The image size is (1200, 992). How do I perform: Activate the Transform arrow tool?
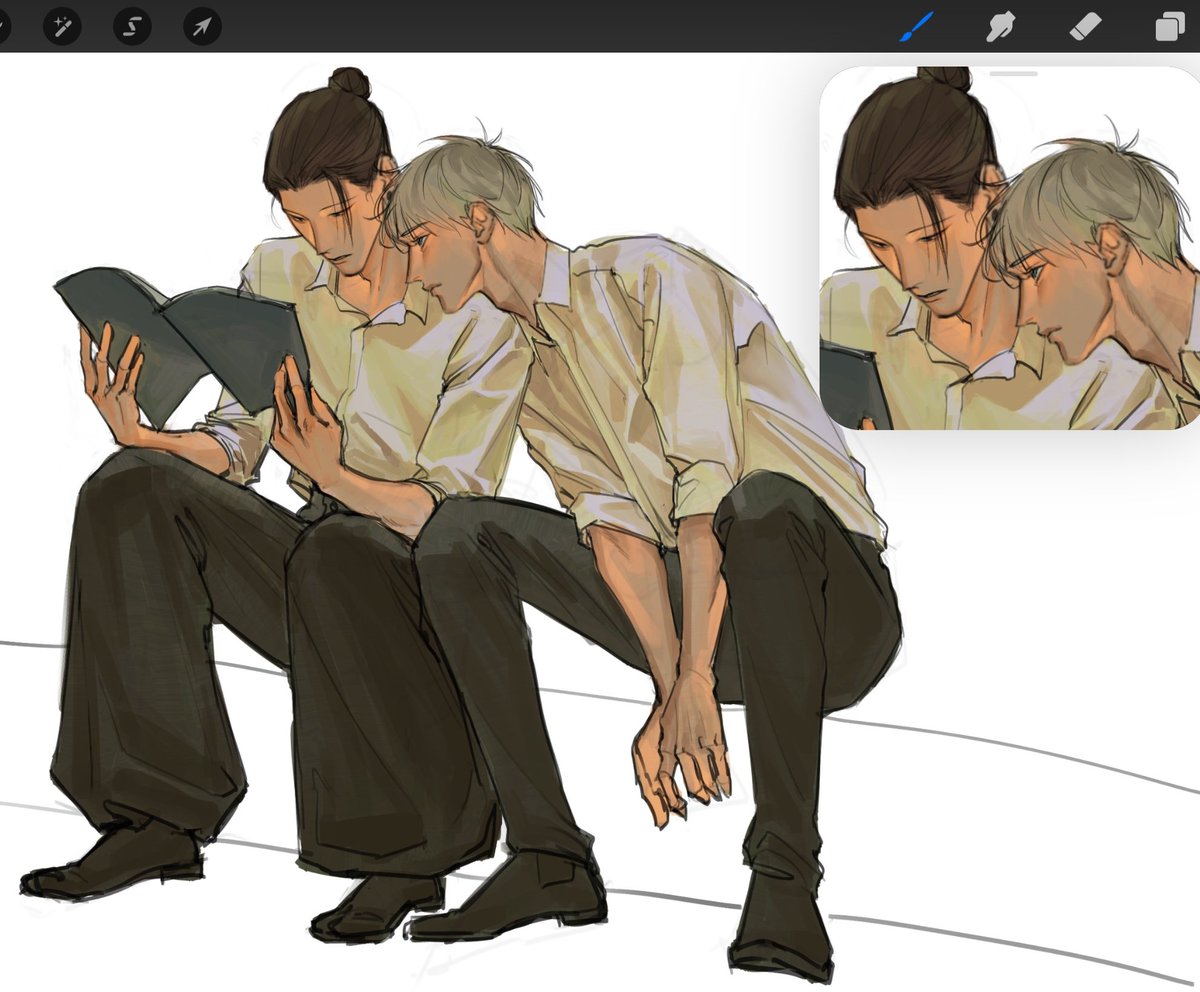pyautogui.click(x=202, y=26)
